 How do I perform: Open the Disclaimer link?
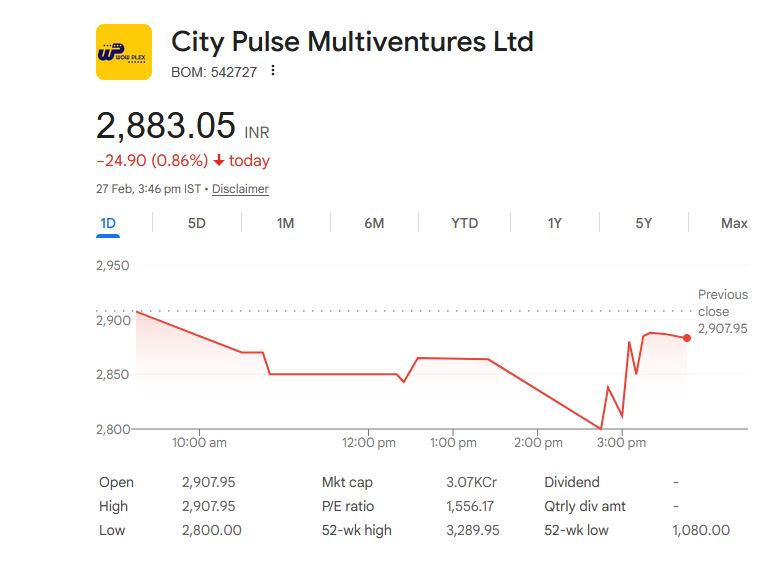coord(240,189)
